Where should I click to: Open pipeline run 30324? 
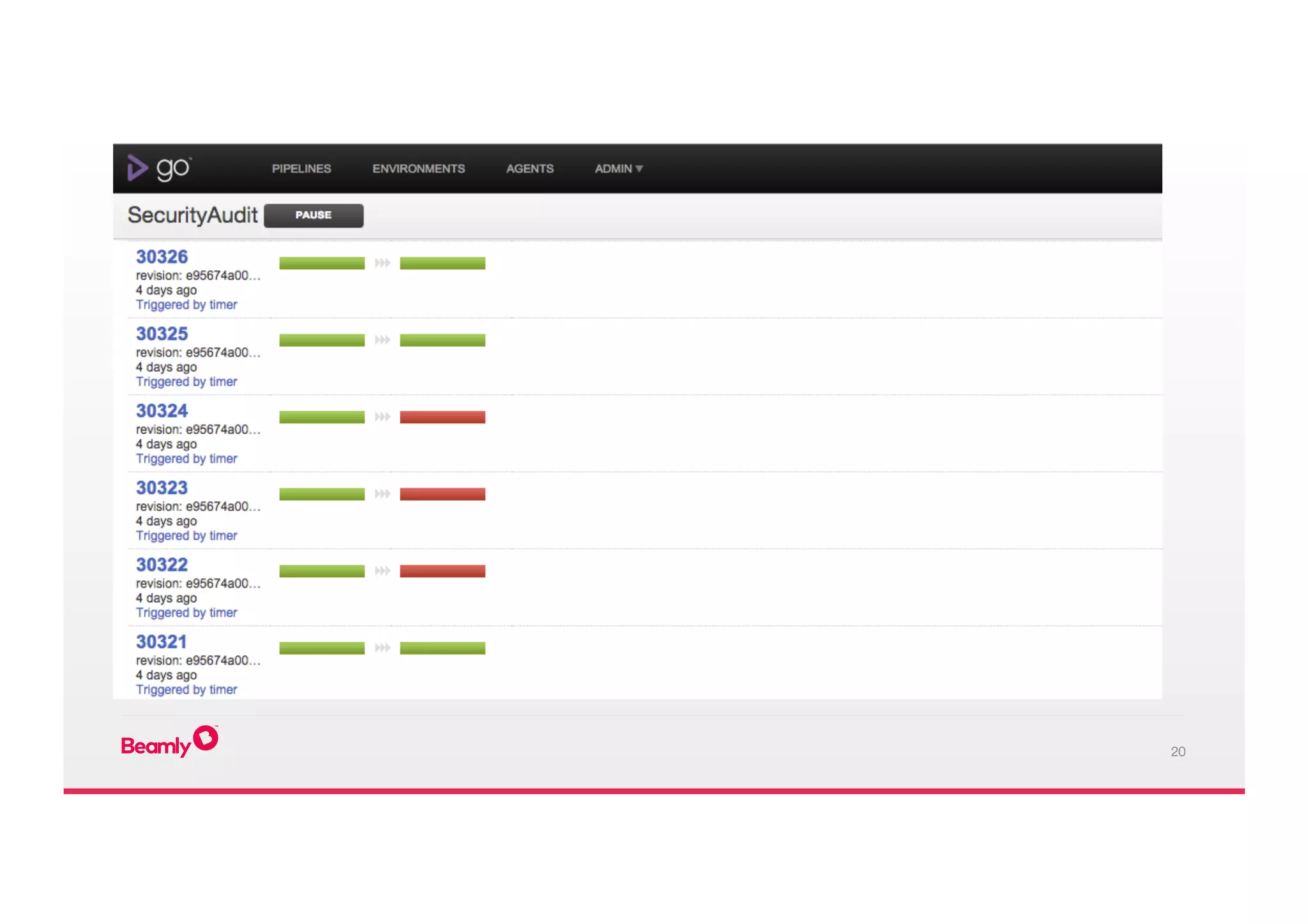[162, 411]
